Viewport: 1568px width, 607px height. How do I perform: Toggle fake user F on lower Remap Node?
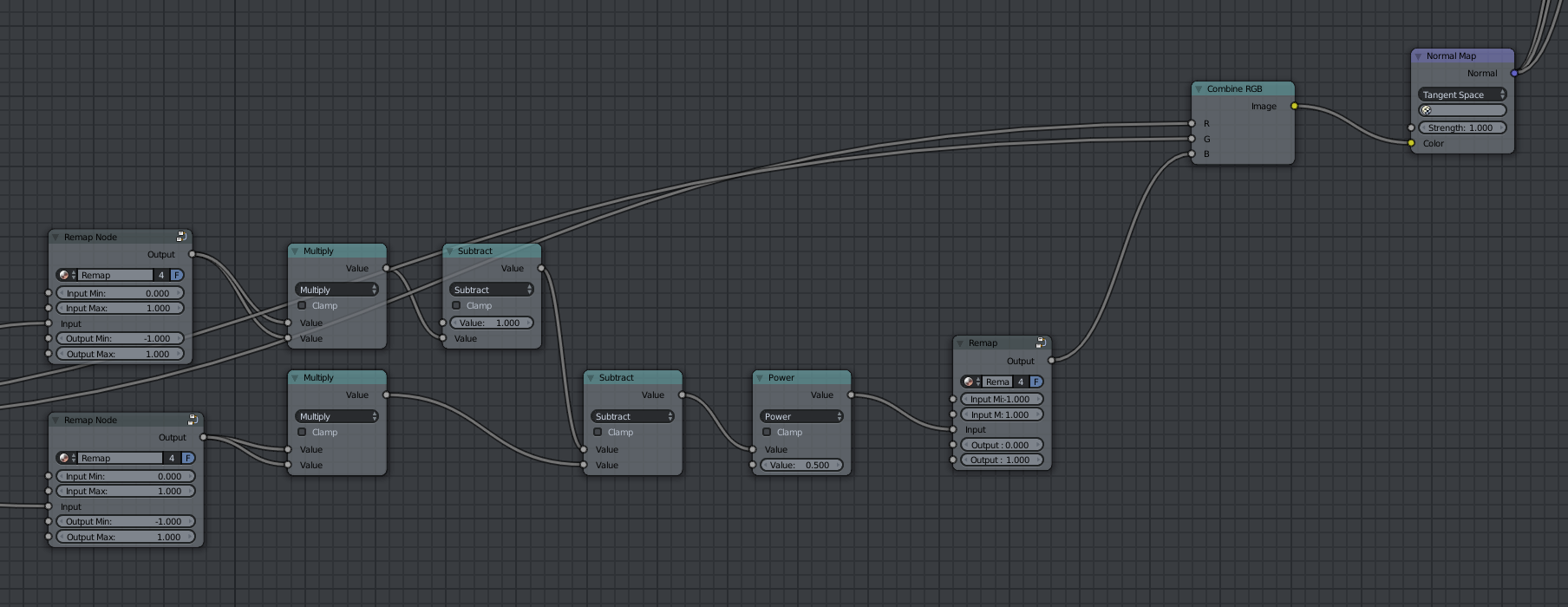pyautogui.click(x=188, y=458)
